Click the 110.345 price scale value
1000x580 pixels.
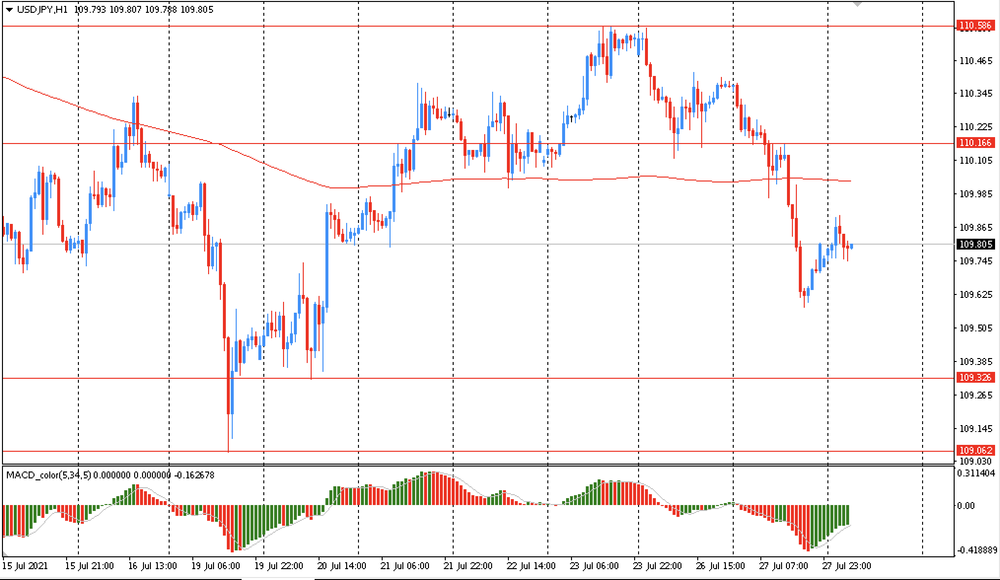[976, 94]
